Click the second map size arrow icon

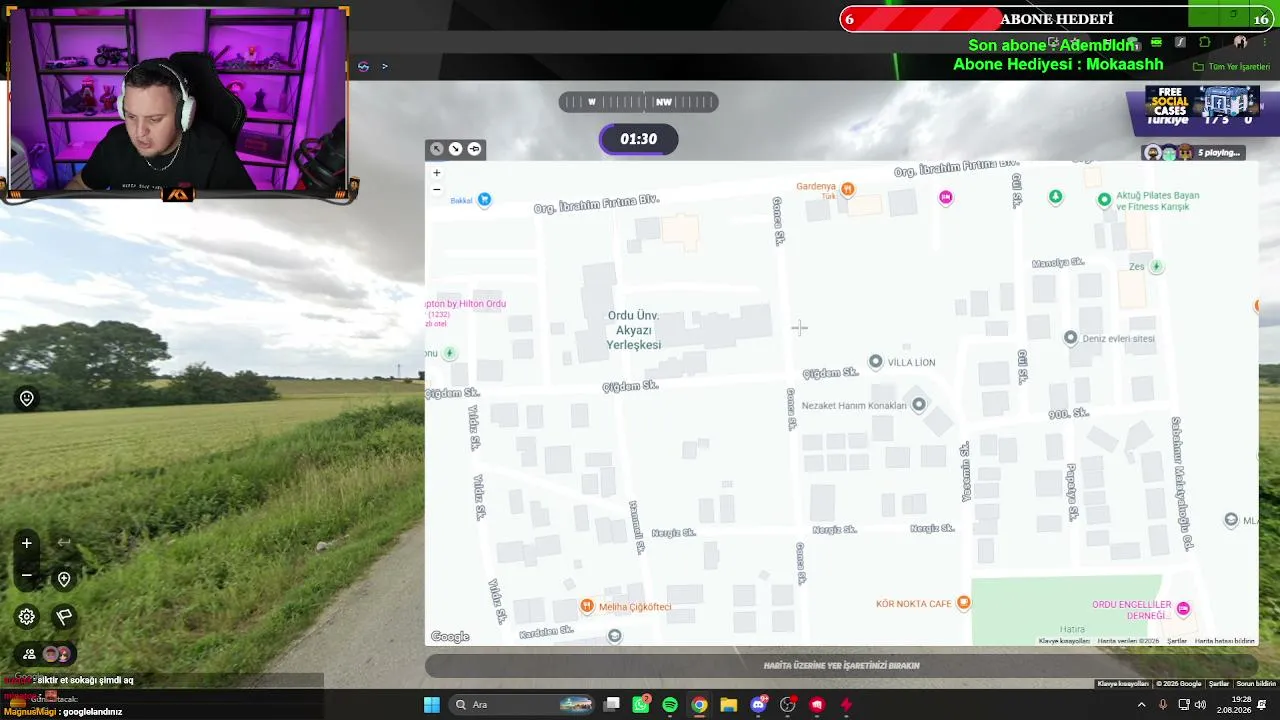455,149
